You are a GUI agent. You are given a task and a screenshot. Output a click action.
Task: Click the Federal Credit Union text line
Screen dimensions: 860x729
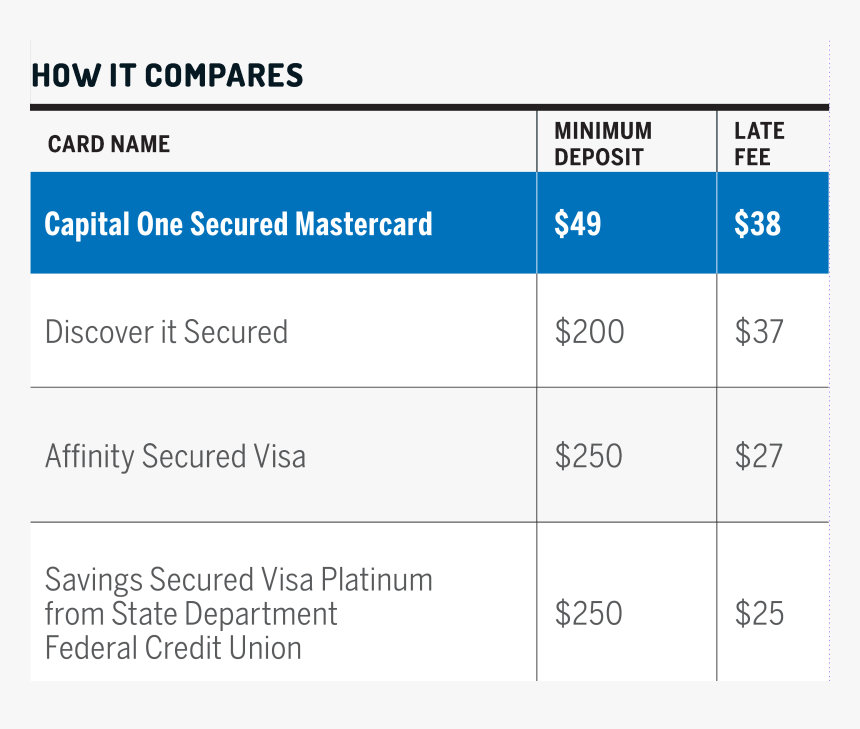(x=173, y=648)
